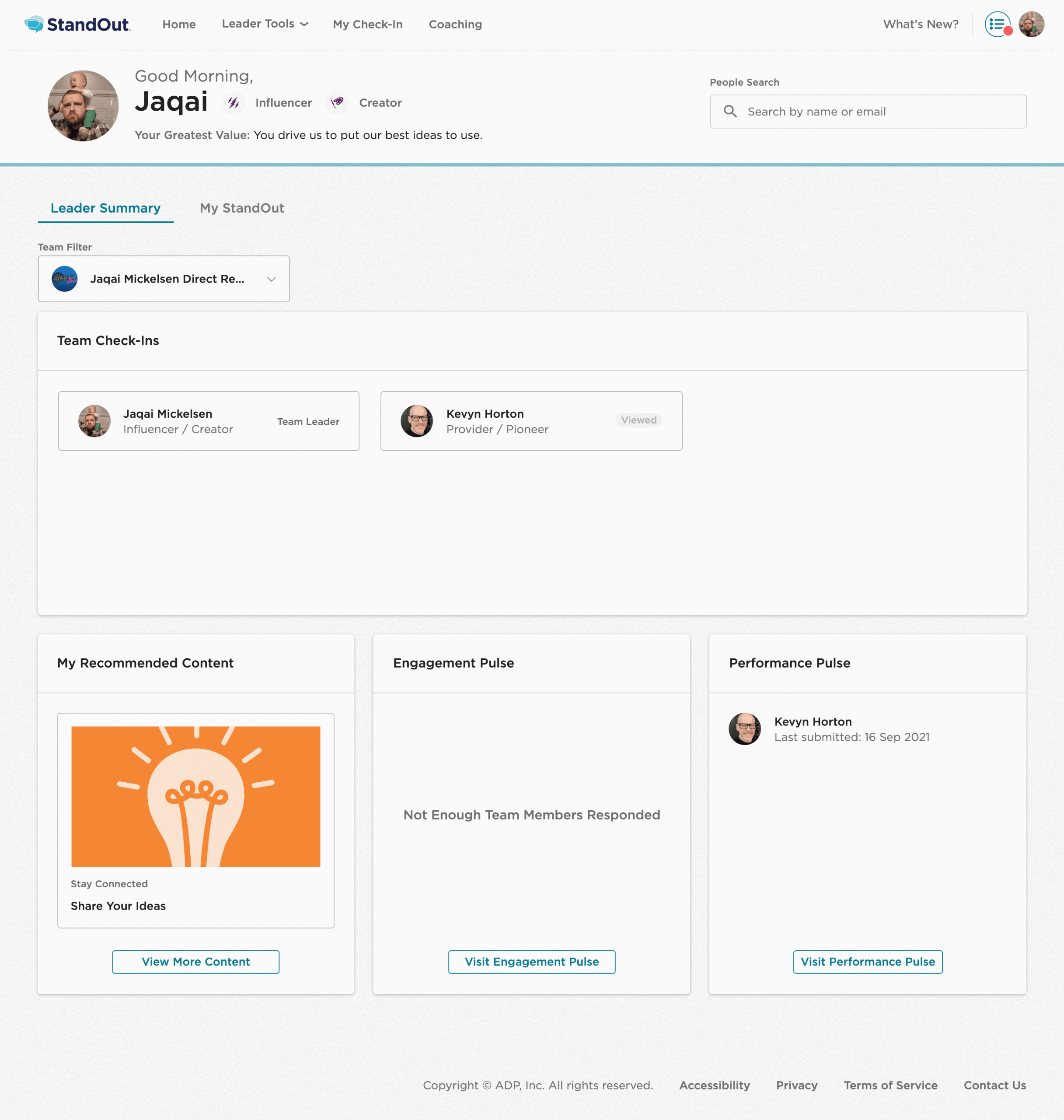Click the Viewed status badge
This screenshot has height=1120, width=1064.
pos(638,420)
